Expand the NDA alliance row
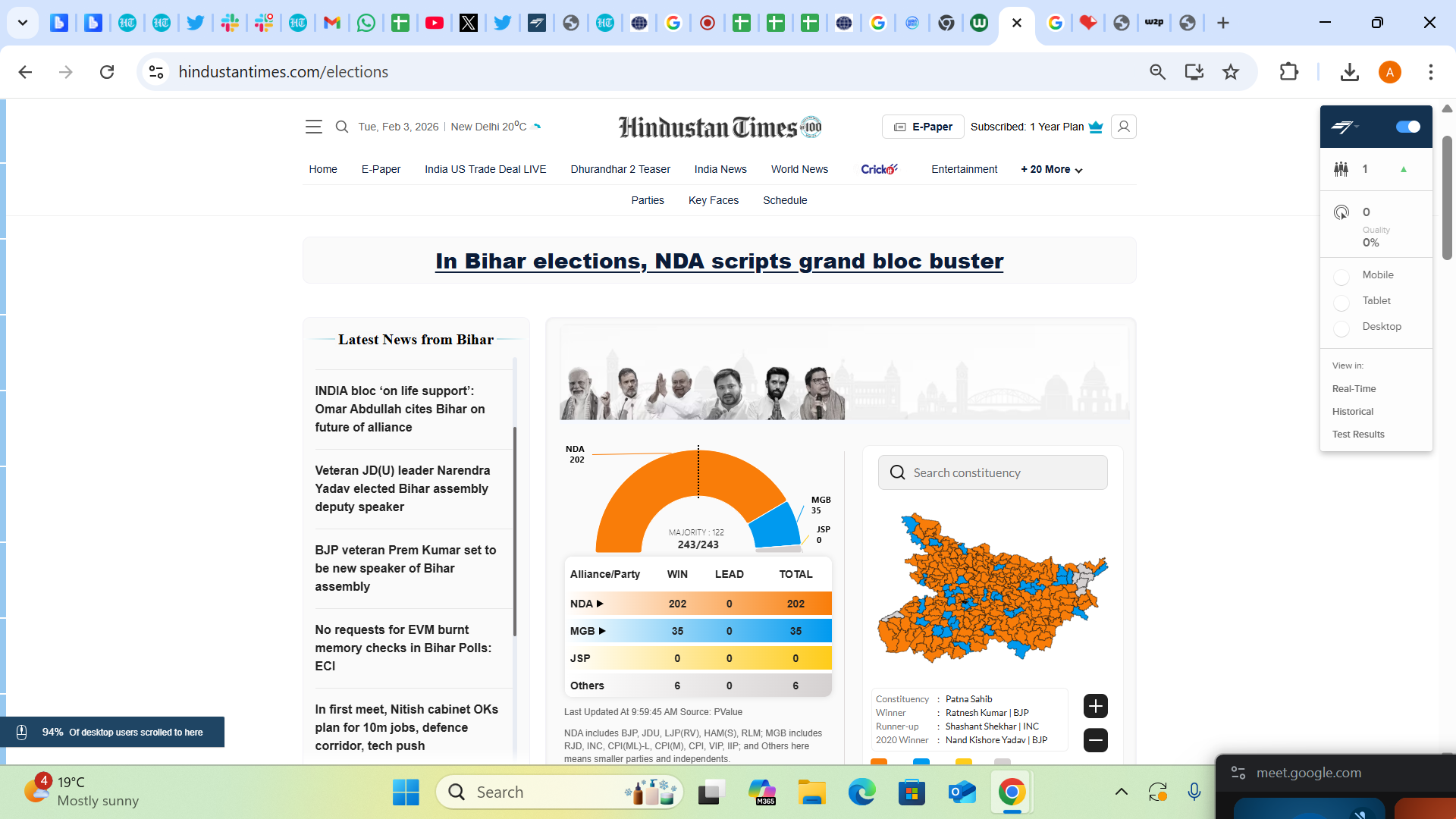This screenshot has height=819, width=1456. (x=600, y=604)
